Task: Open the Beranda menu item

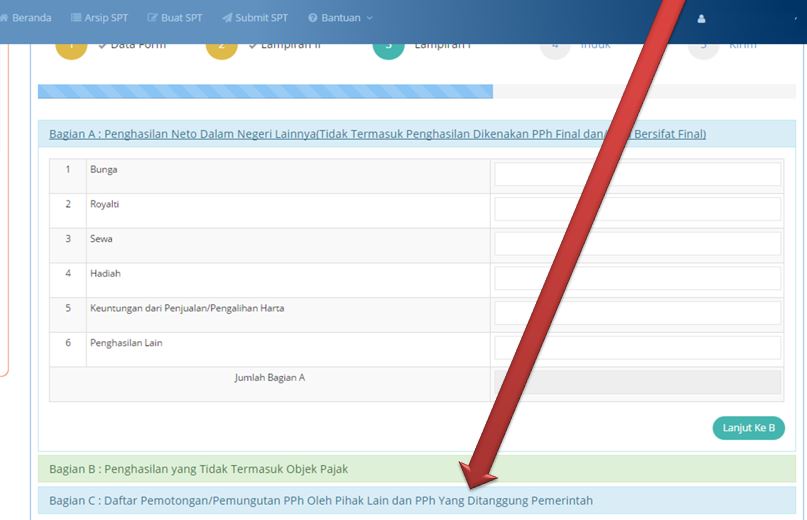Action: coord(26,18)
